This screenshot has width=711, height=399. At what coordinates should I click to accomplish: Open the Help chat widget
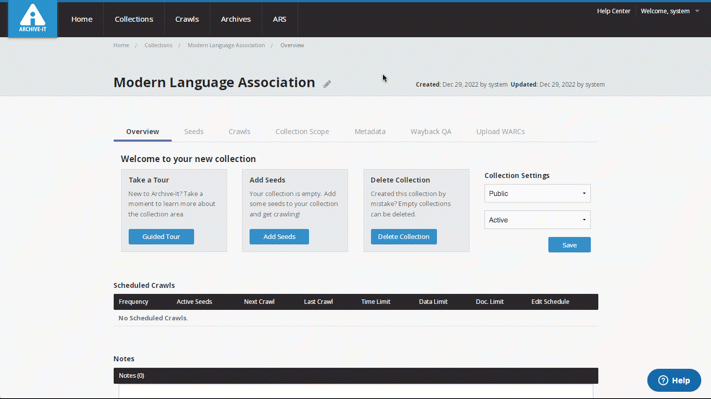pos(674,380)
